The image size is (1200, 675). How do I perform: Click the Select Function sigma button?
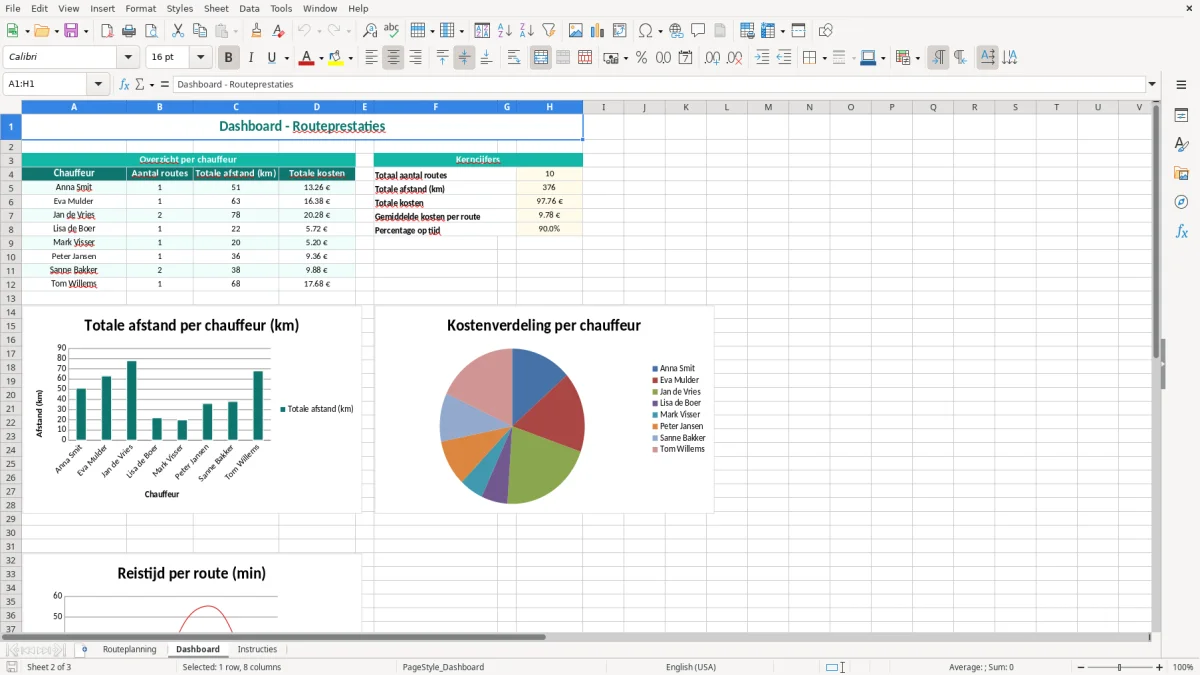[x=139, y=84]
